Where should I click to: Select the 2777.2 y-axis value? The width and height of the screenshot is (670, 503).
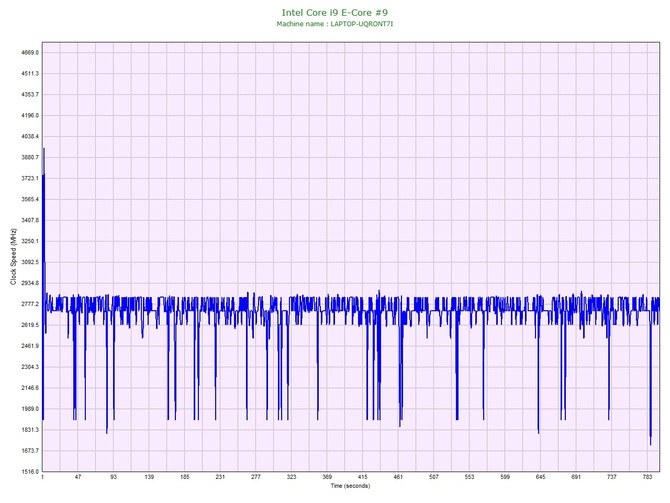[x=30, y=304]
